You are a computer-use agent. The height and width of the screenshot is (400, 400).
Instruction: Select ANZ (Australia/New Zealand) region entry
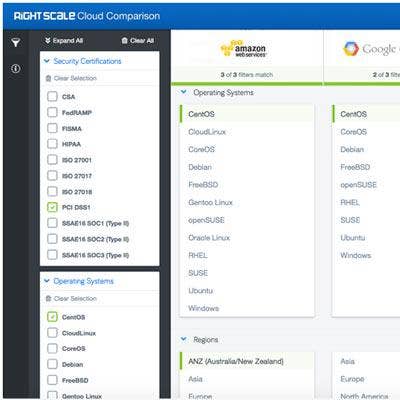pos(247,361)
